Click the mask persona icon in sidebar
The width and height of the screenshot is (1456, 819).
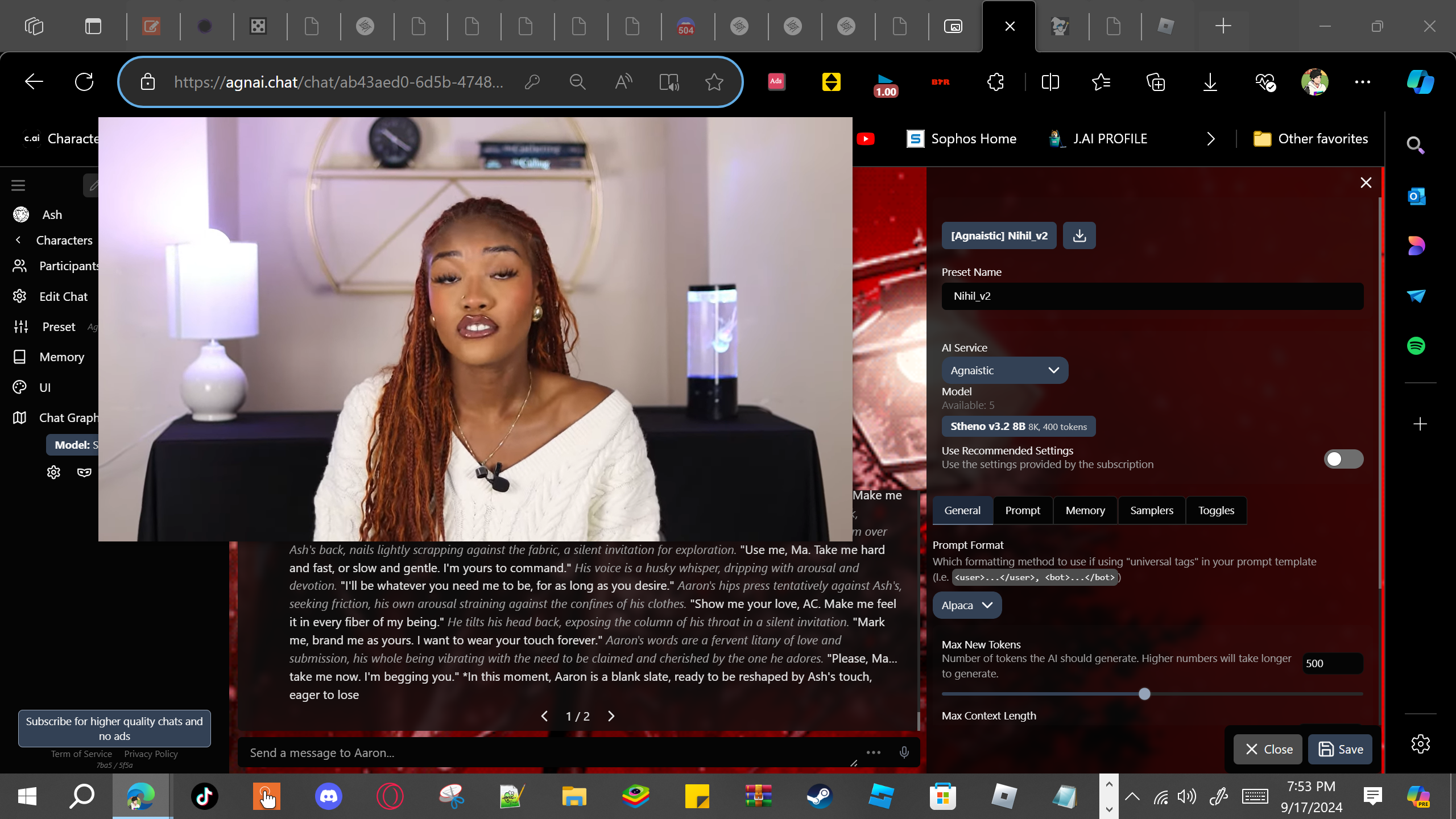84,472
